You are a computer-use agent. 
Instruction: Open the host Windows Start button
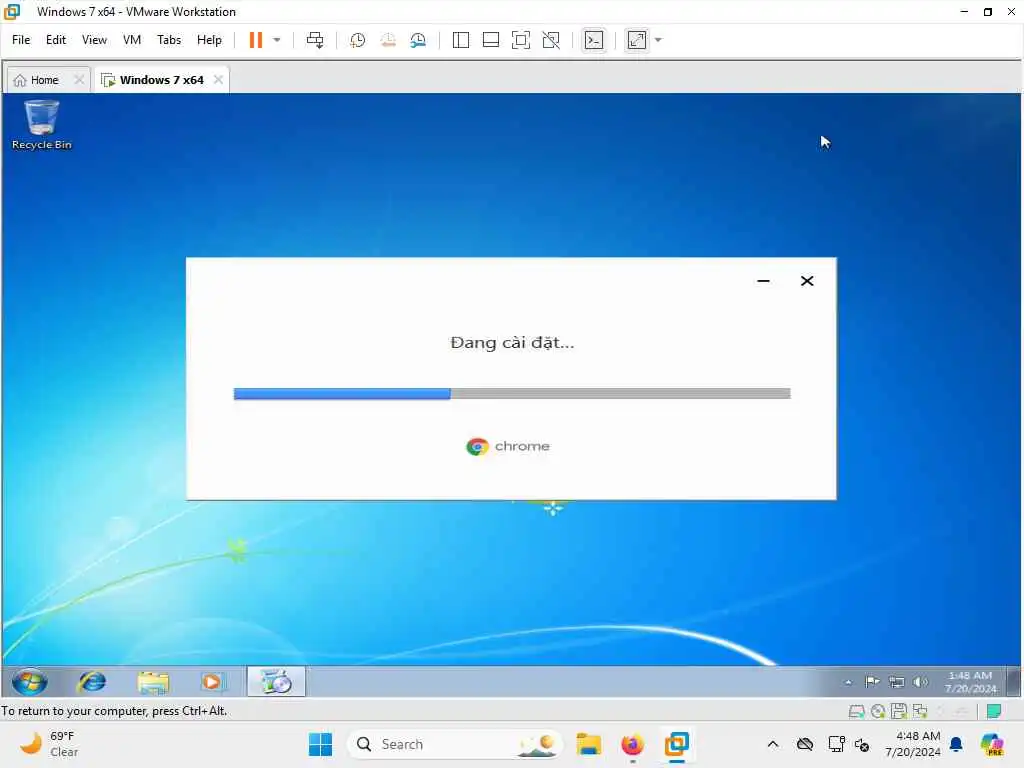click(x=320, y=744)
